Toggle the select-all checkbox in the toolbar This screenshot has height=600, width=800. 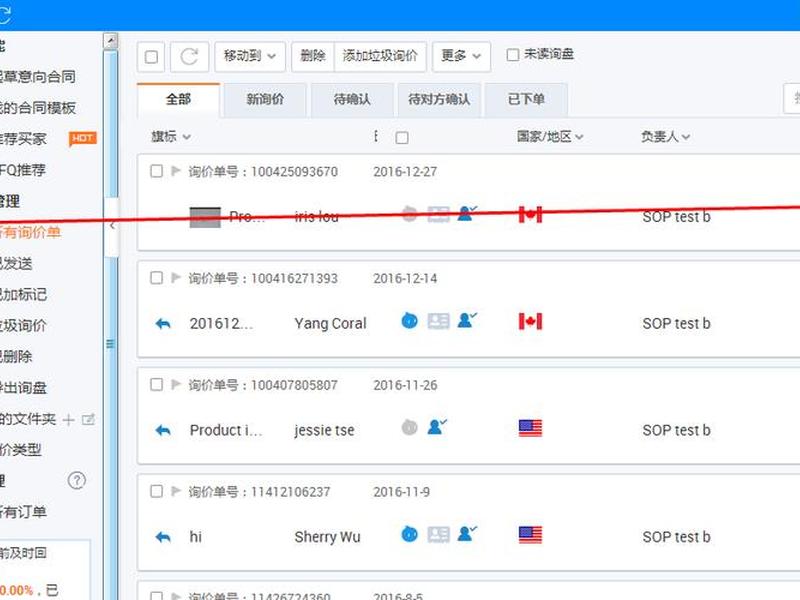pyautogui.click(x=151, y=57)
